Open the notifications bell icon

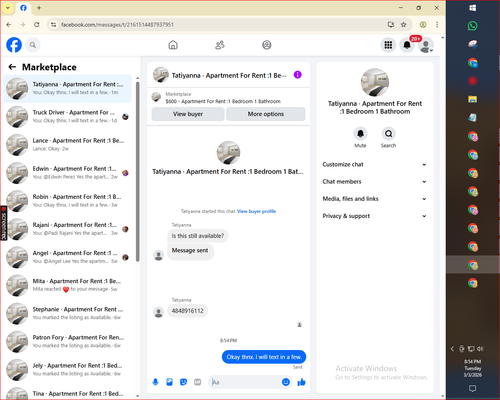coord(407,45)
